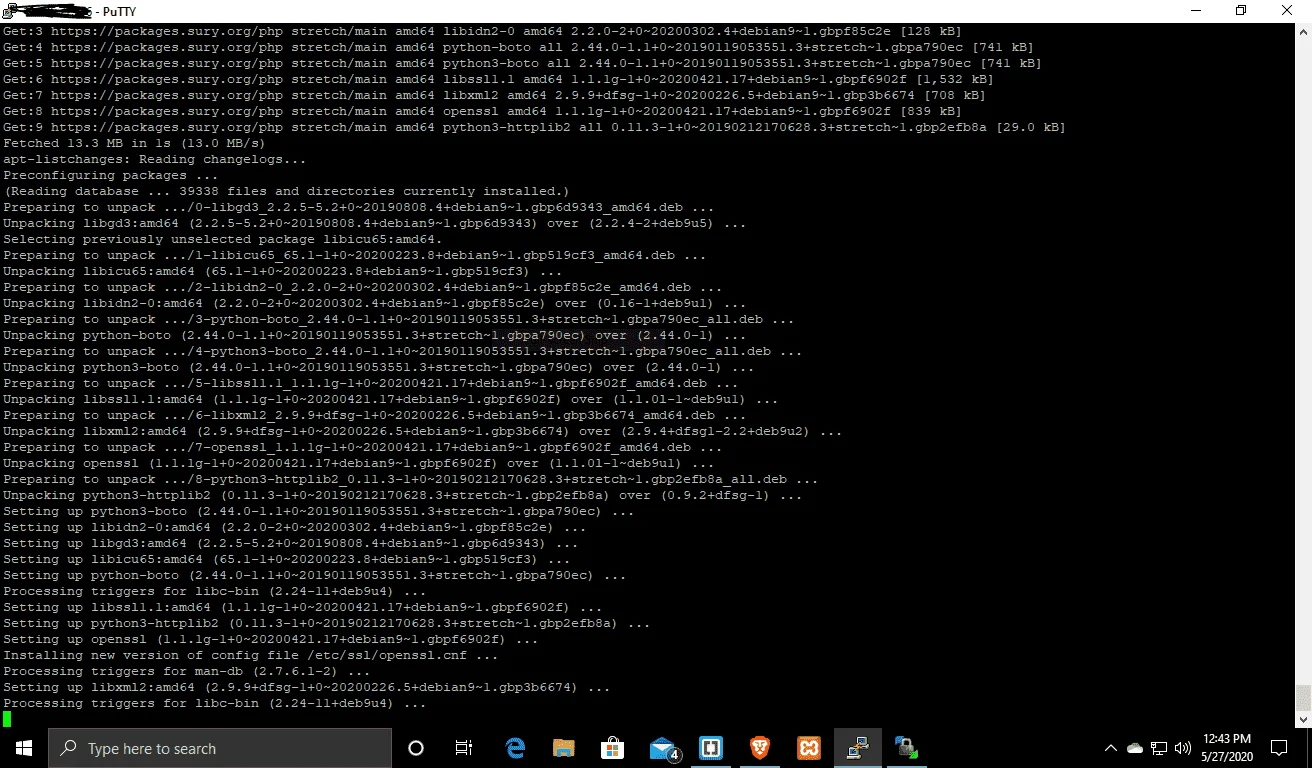Click 'Unpacking libxml2:amd64' line
The width and height of the screenshot is (1312, 768).
coord(423,431)
